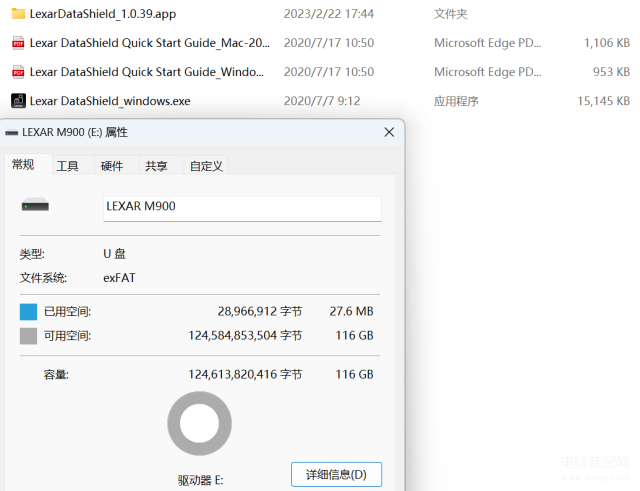640x491 pixels.
Task: Click the 已用空间 label
Action: pos(67,312)
